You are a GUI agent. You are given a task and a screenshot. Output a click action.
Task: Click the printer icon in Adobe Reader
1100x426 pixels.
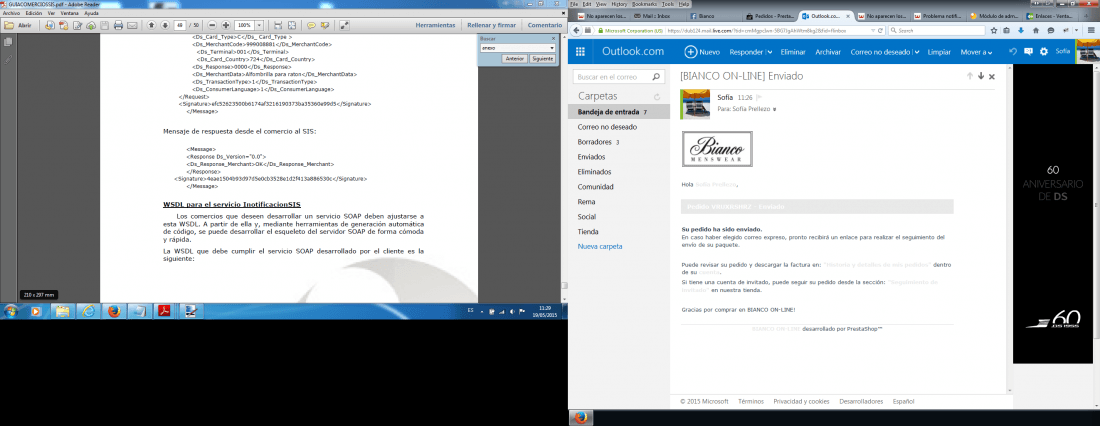[118, 25]
